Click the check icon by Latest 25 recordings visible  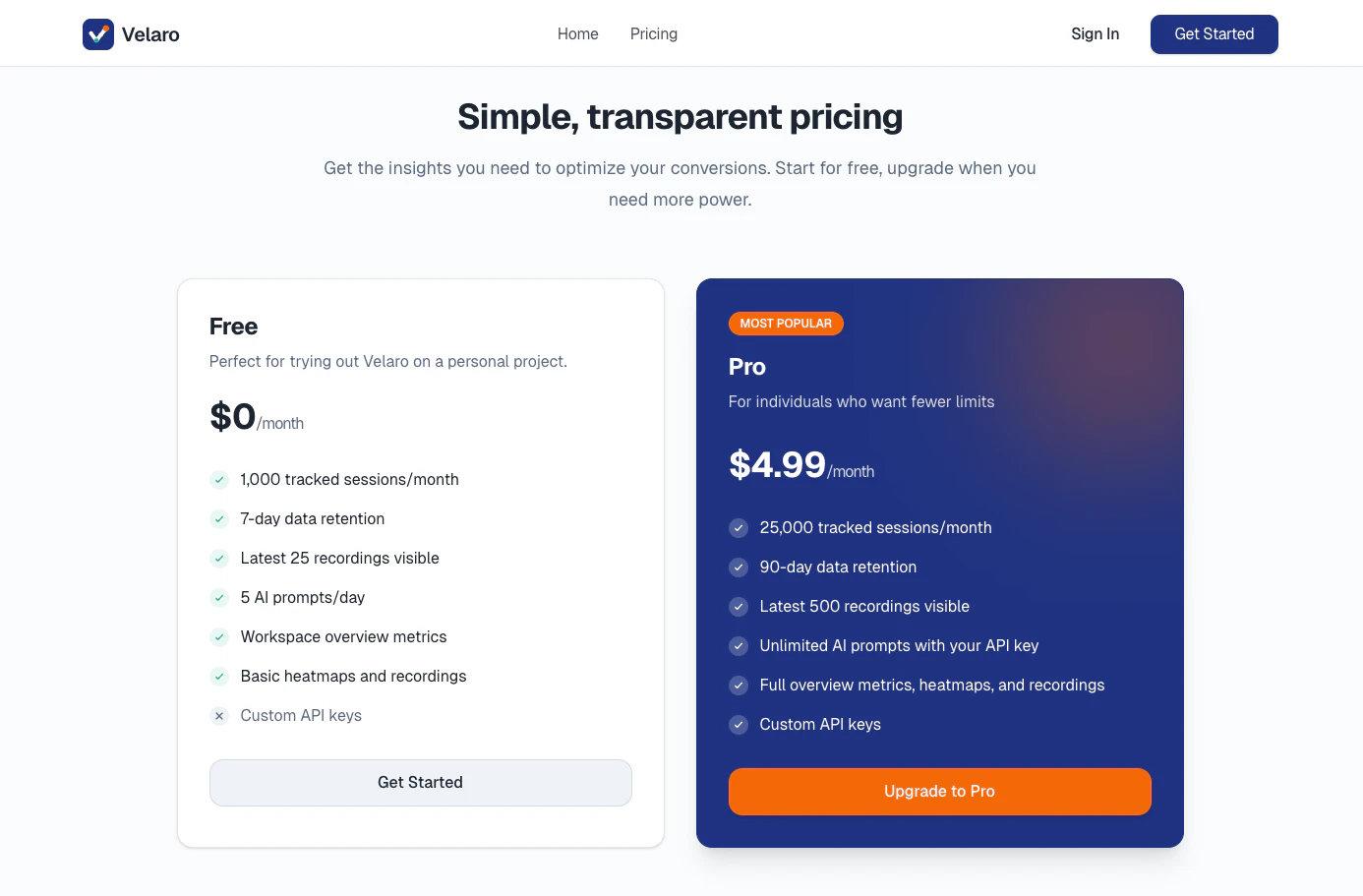[219, 559]
